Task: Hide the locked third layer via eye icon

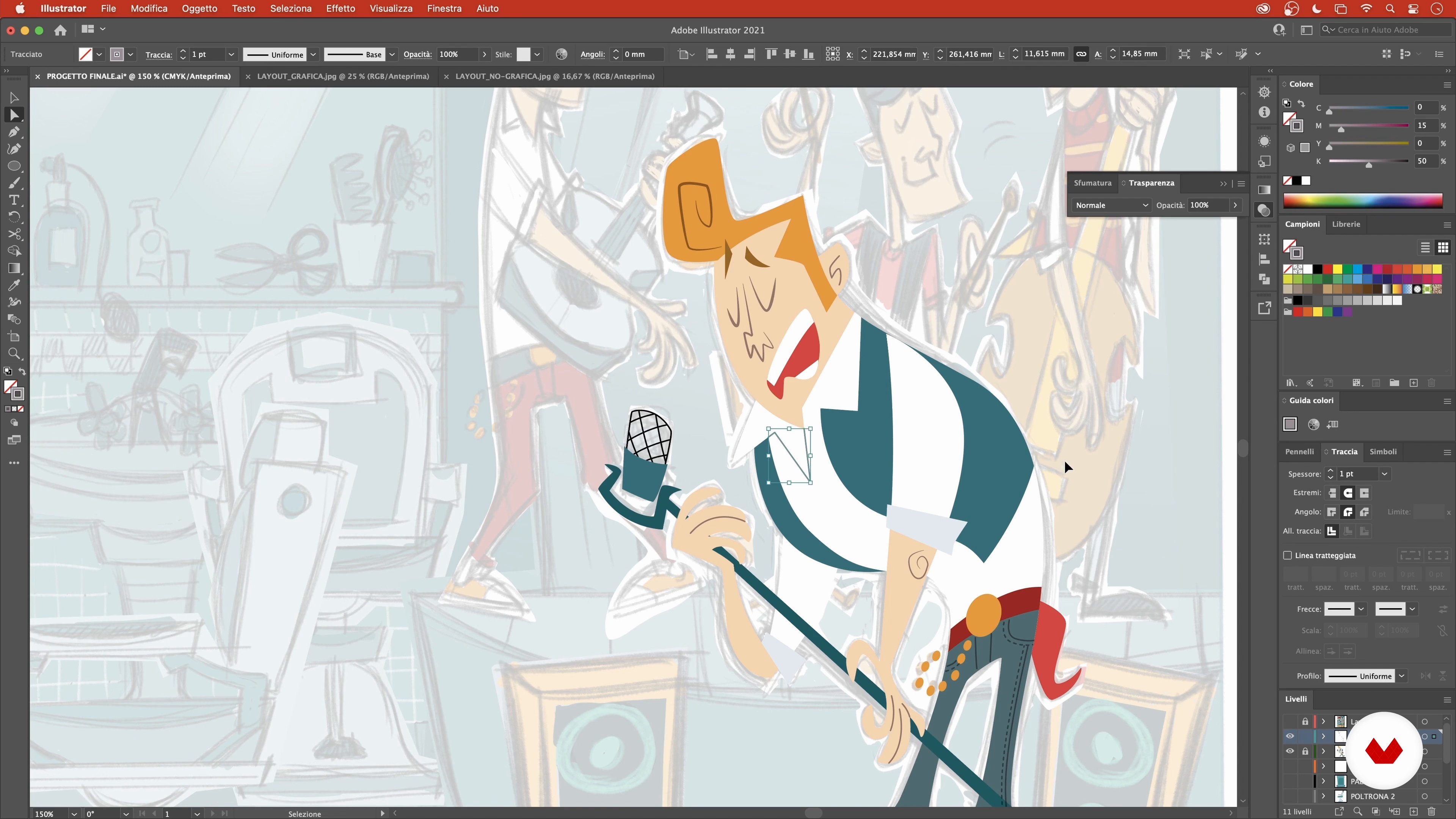Action: pos(1290,751)
